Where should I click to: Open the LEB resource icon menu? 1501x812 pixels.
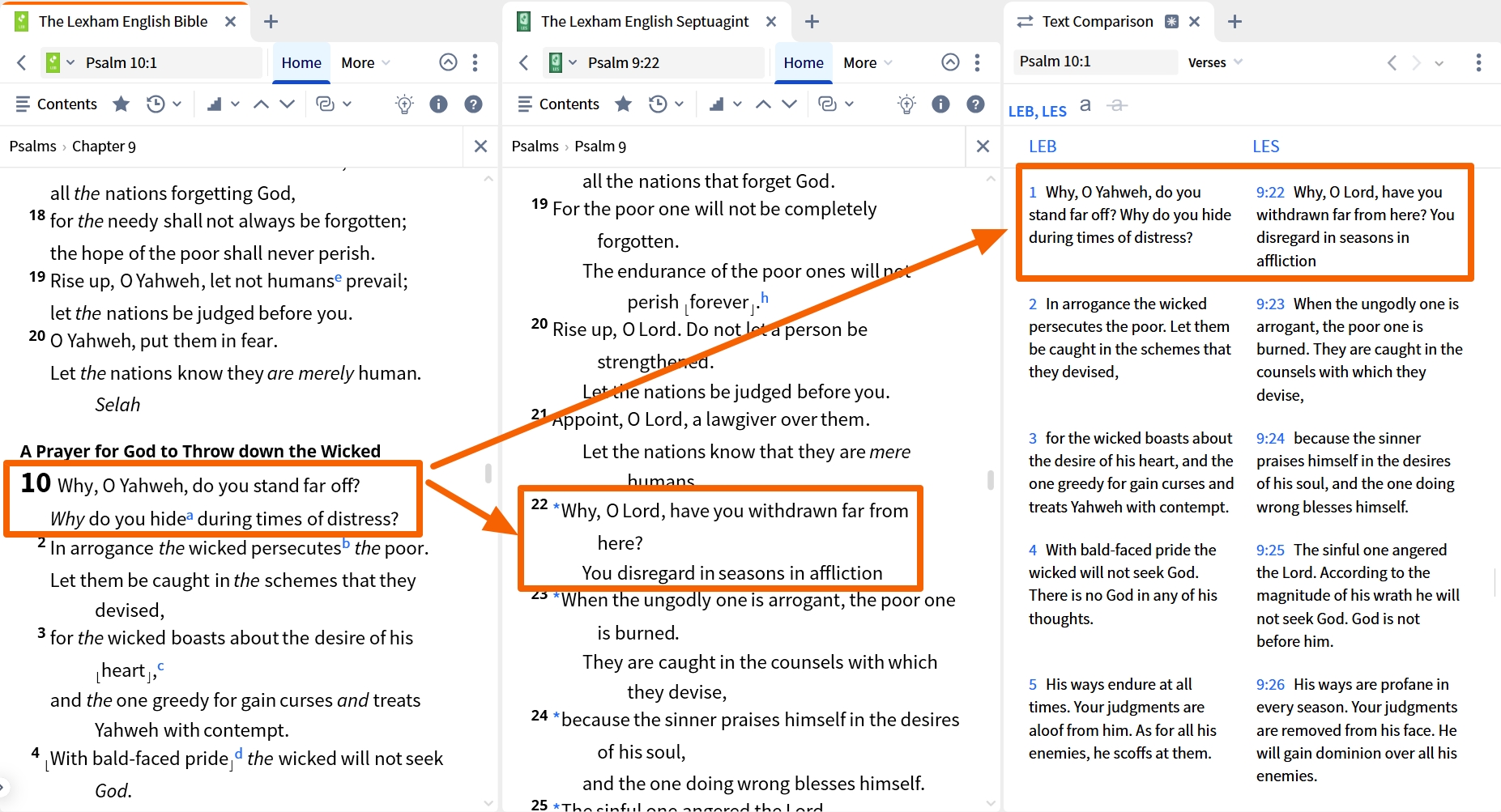click(61, 62)
